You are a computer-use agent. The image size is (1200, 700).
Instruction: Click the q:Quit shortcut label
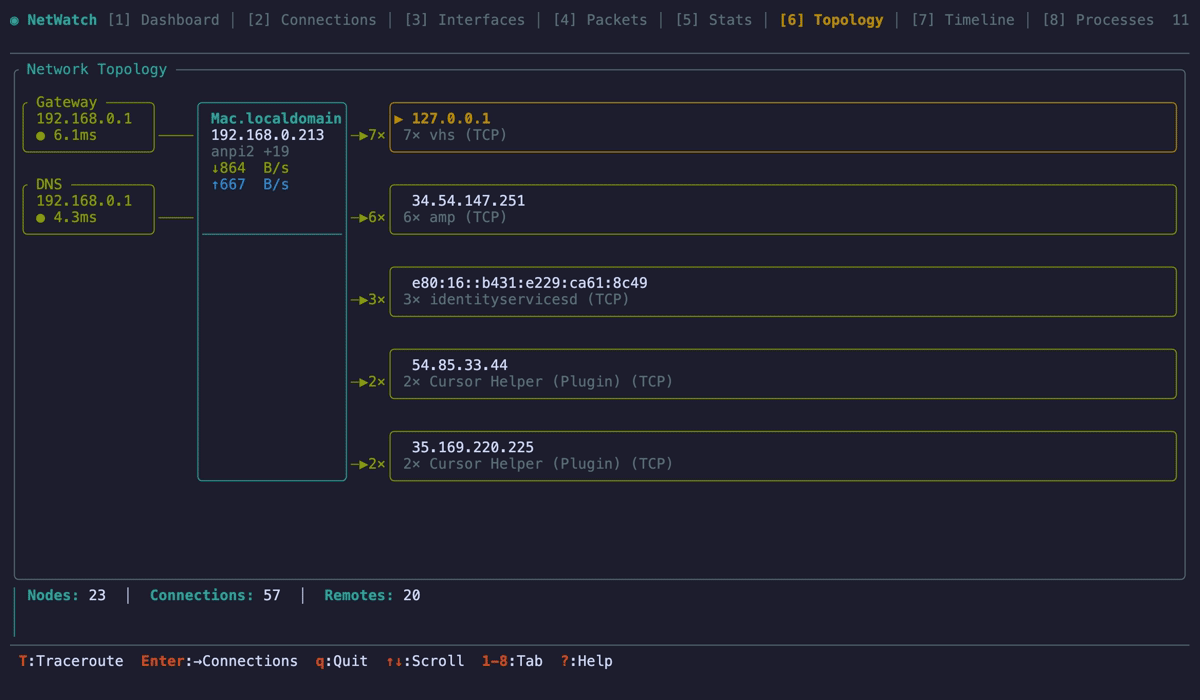tap(340, 661)
